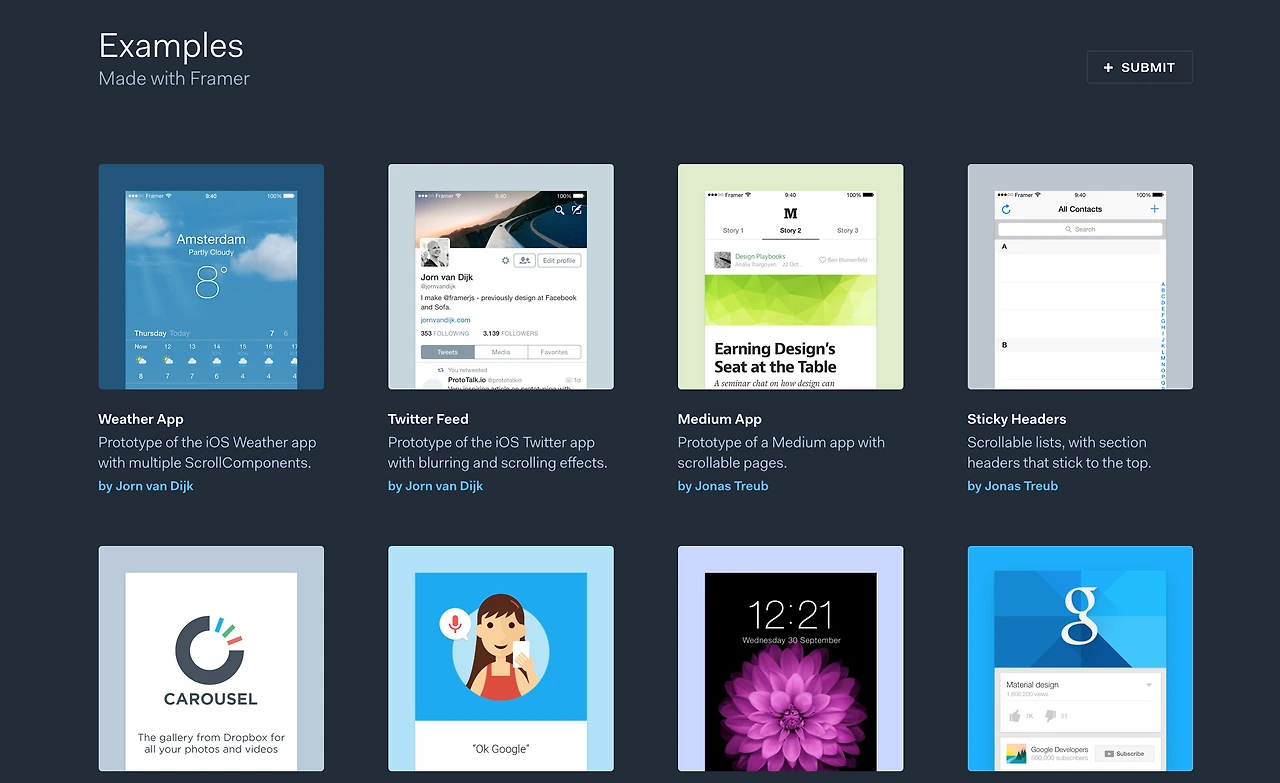Click the thumbs down icon in Material preview
Viewport: 1280px width, 783px height.
(1050, 715)
